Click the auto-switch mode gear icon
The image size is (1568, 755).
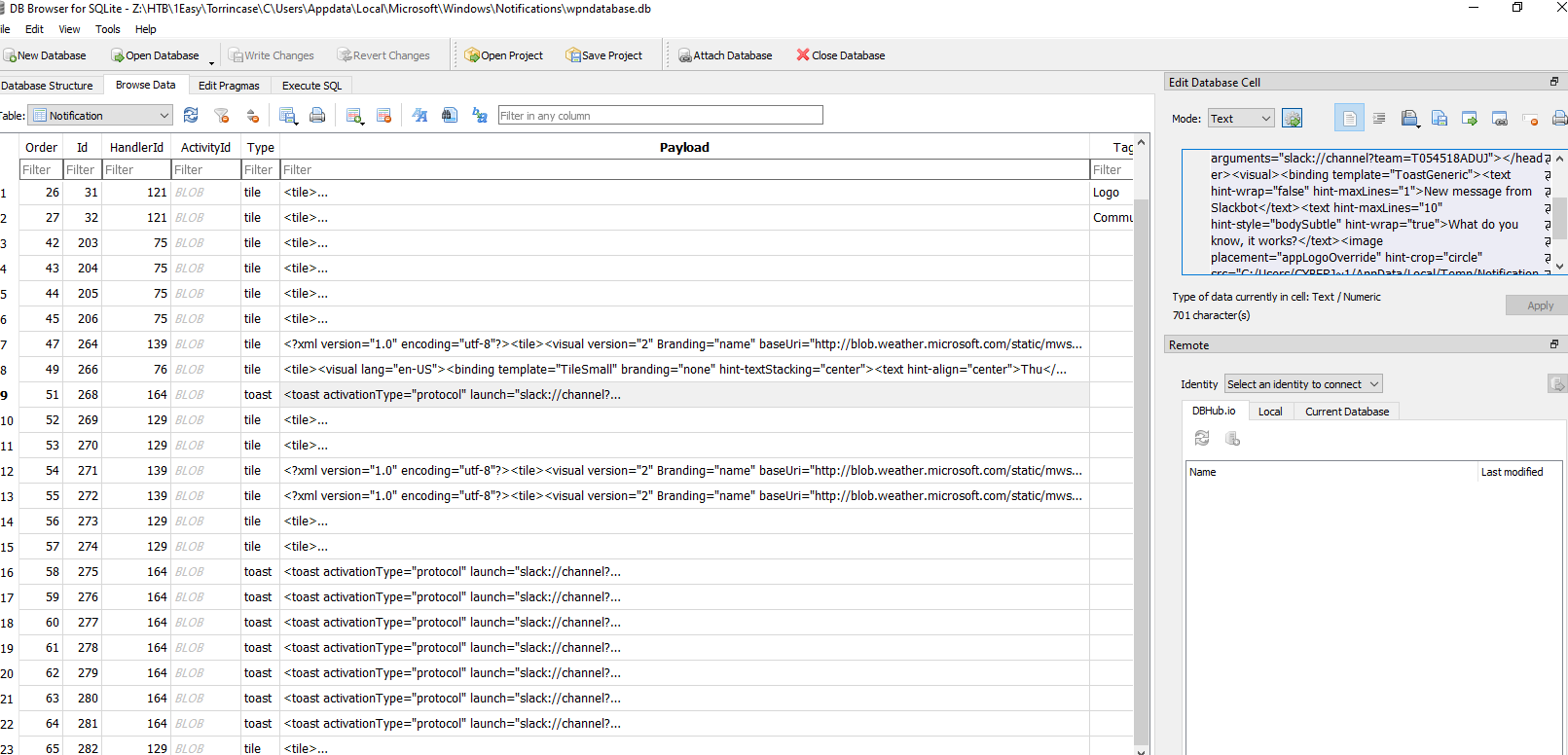(x=1292, y=119)
